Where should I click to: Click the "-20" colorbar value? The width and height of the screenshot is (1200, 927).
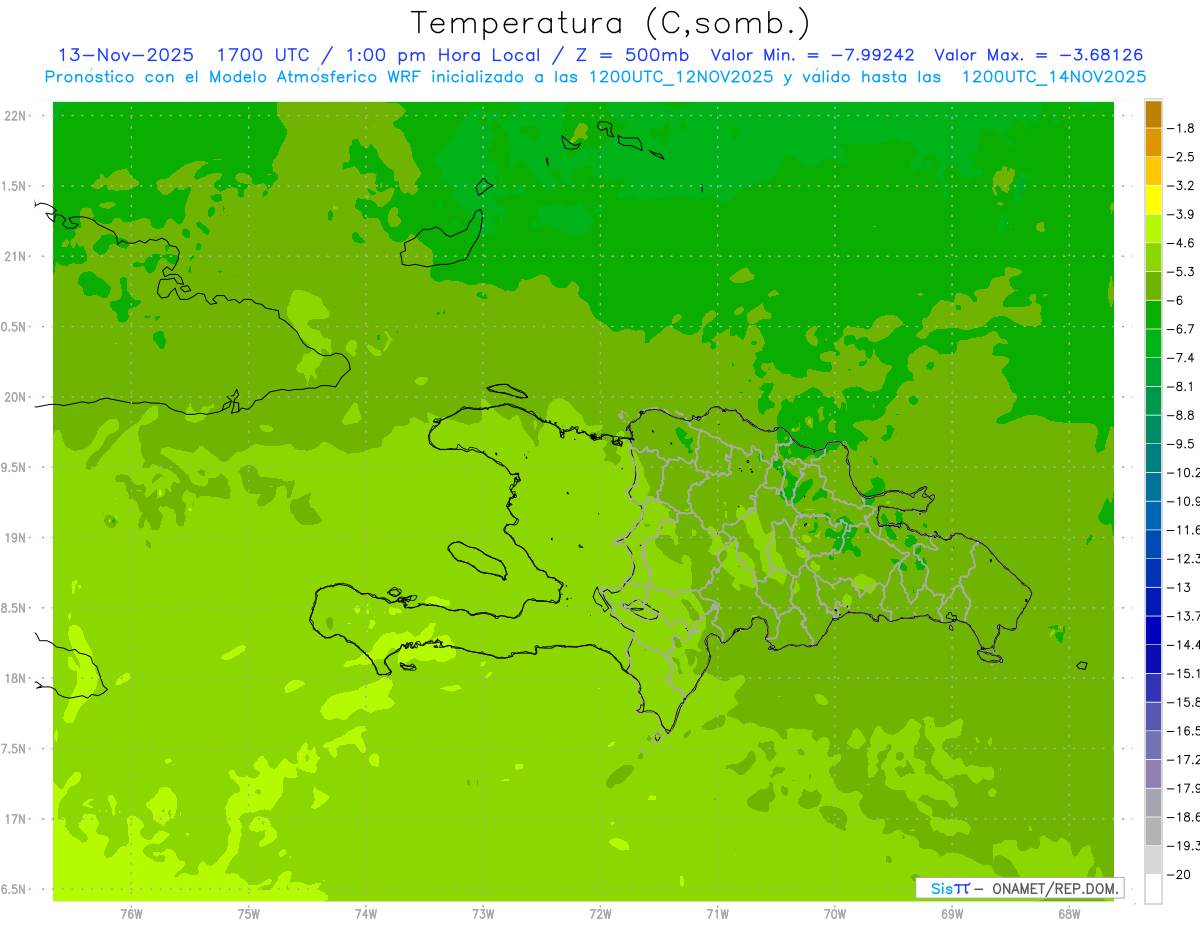pyautogui.click(x=1180, y=874)
